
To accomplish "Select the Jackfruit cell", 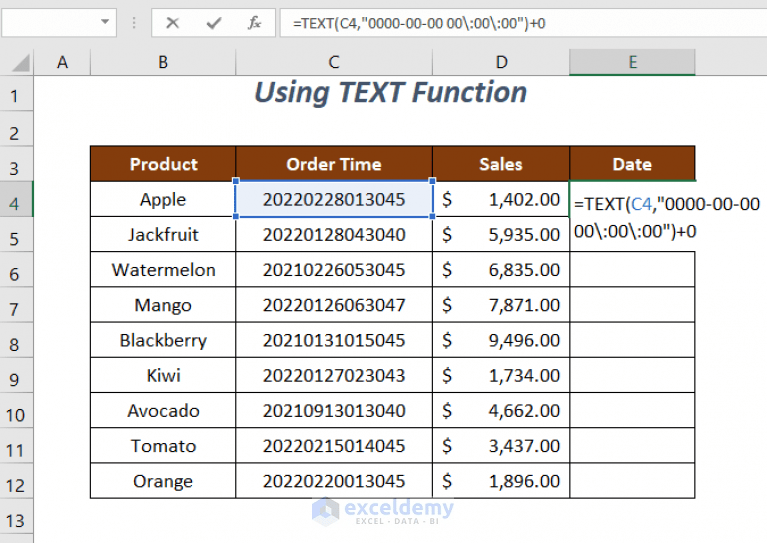I will point(163,234).
